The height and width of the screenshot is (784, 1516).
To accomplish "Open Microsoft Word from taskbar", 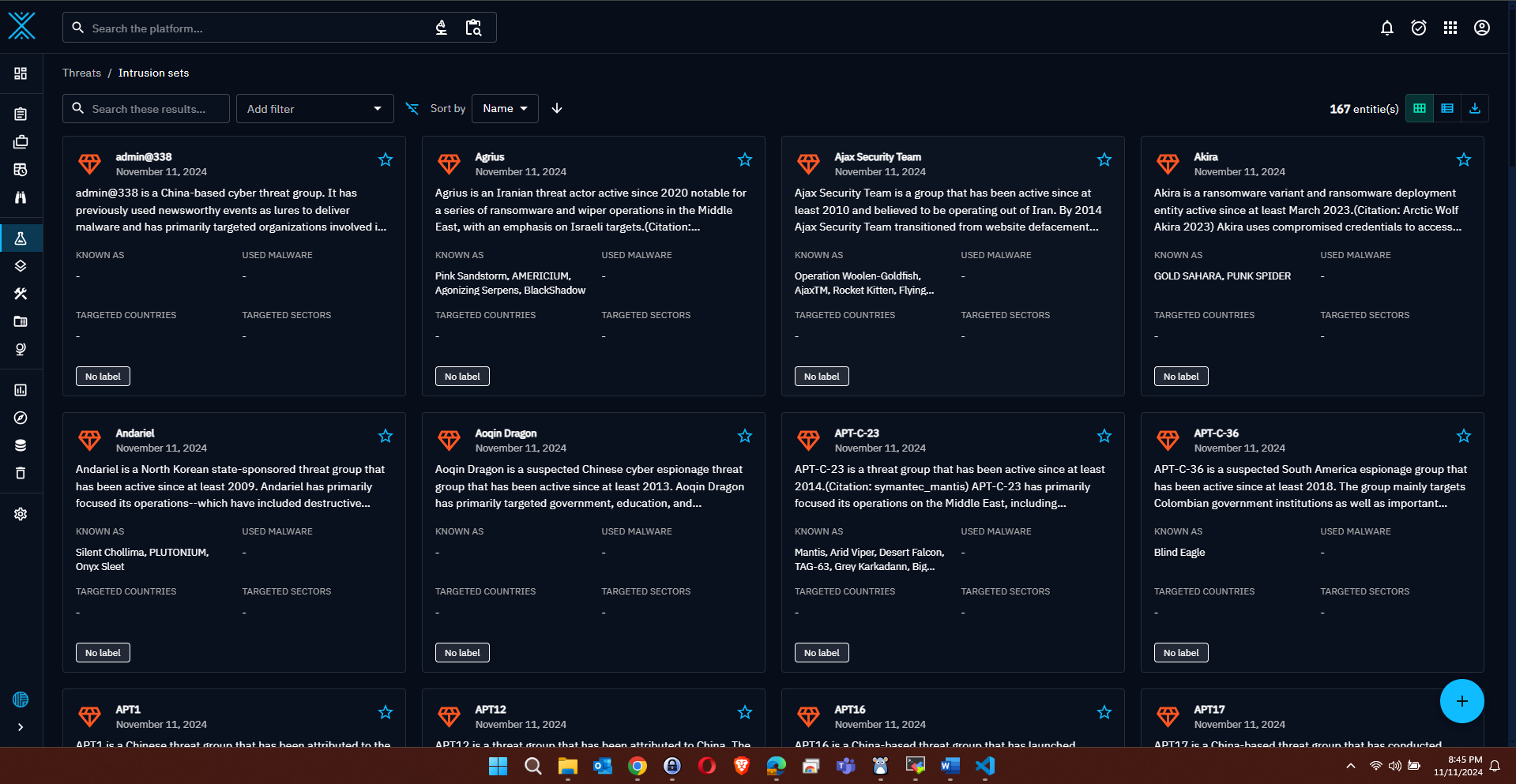I will point(950,766).
